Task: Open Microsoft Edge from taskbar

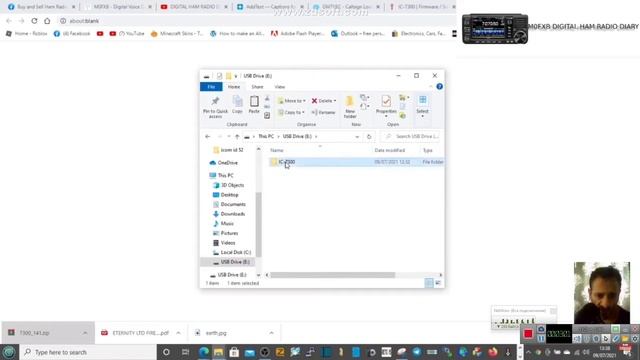Action: click(203, 352)
